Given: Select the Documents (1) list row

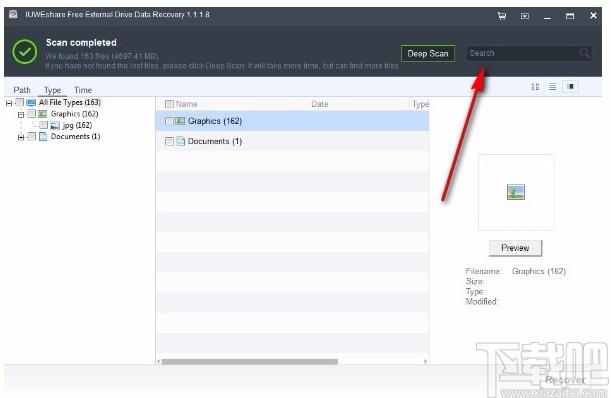Looking at the screenshot, I should pos(292,141).
